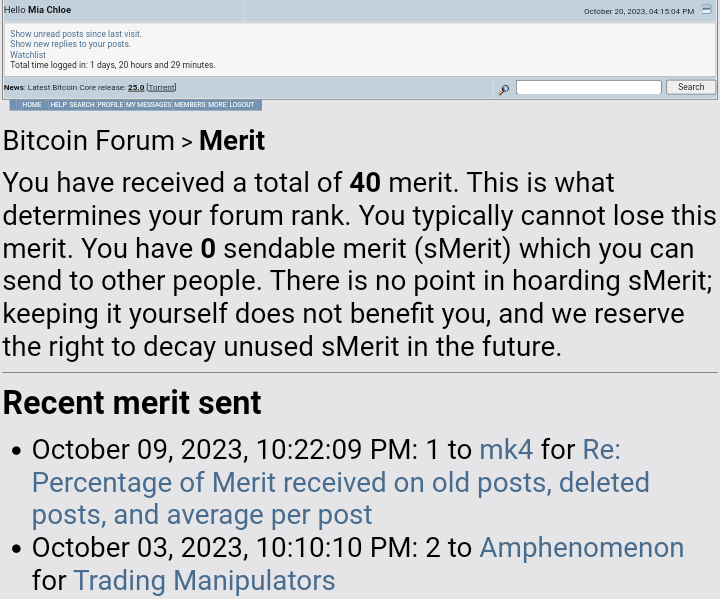The width and height of the screenshot is (720, 599).
Task: Select SEARCH in the navigation bar
Action: [x=82, y=105]
